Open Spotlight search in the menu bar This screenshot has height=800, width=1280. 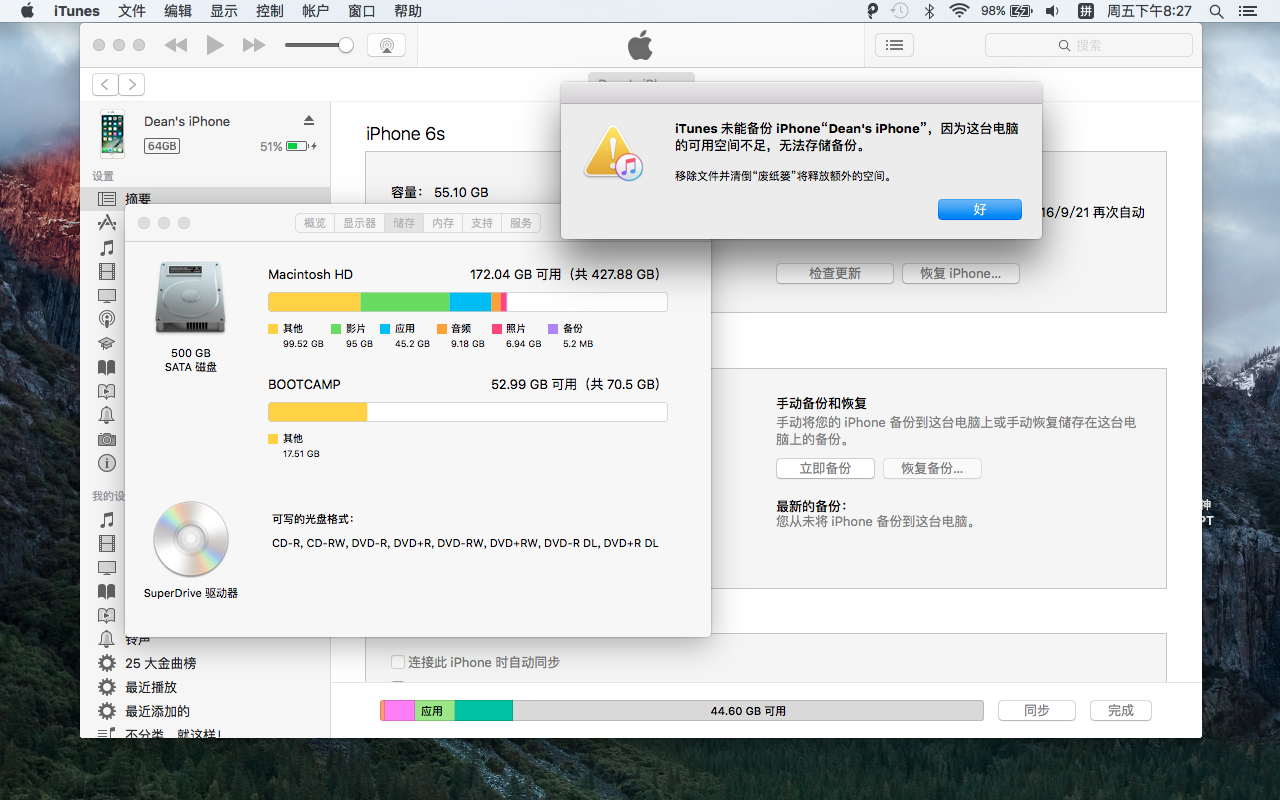[1217, 11]
